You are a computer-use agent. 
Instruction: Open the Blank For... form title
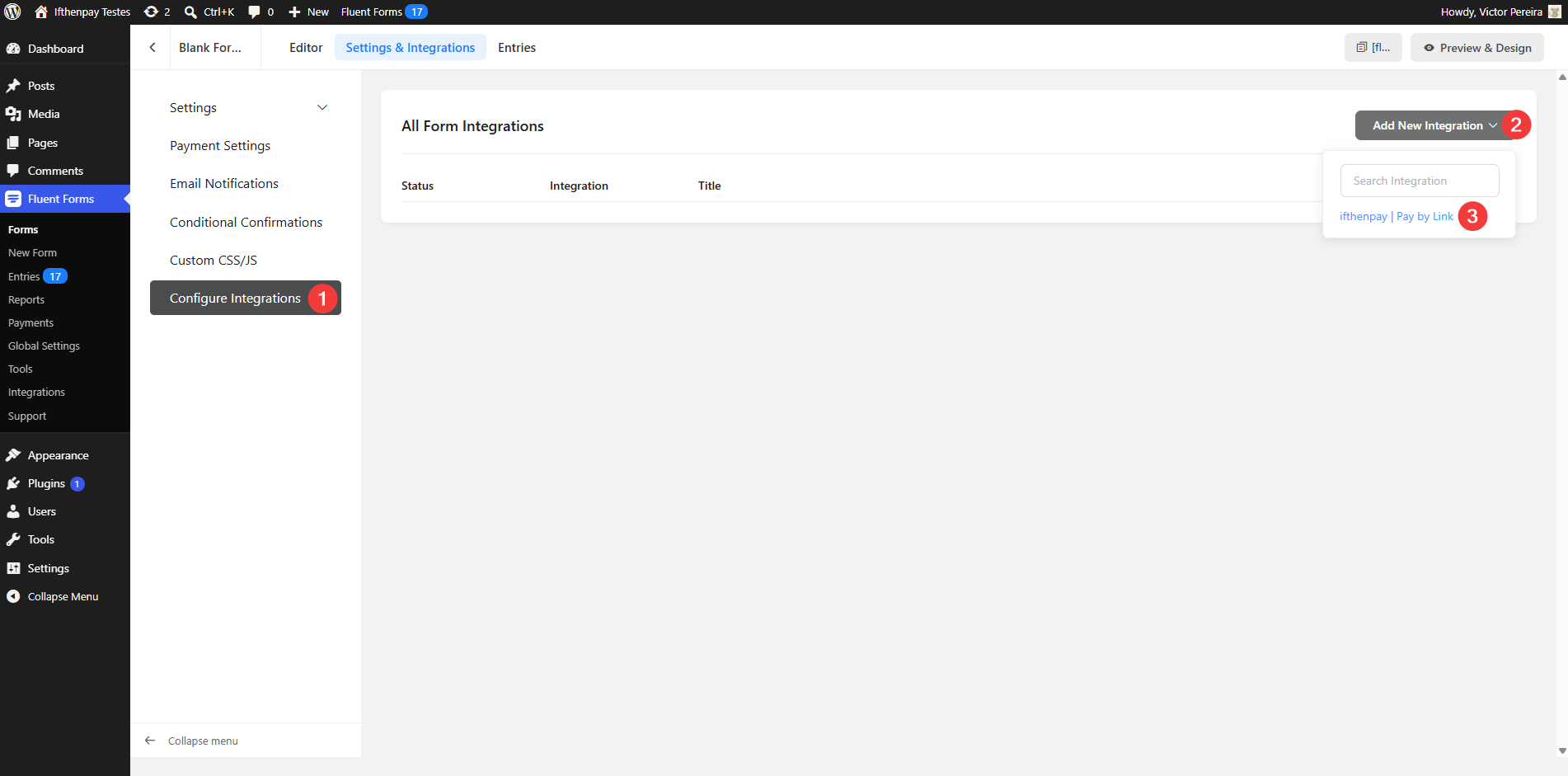[210, 47]
